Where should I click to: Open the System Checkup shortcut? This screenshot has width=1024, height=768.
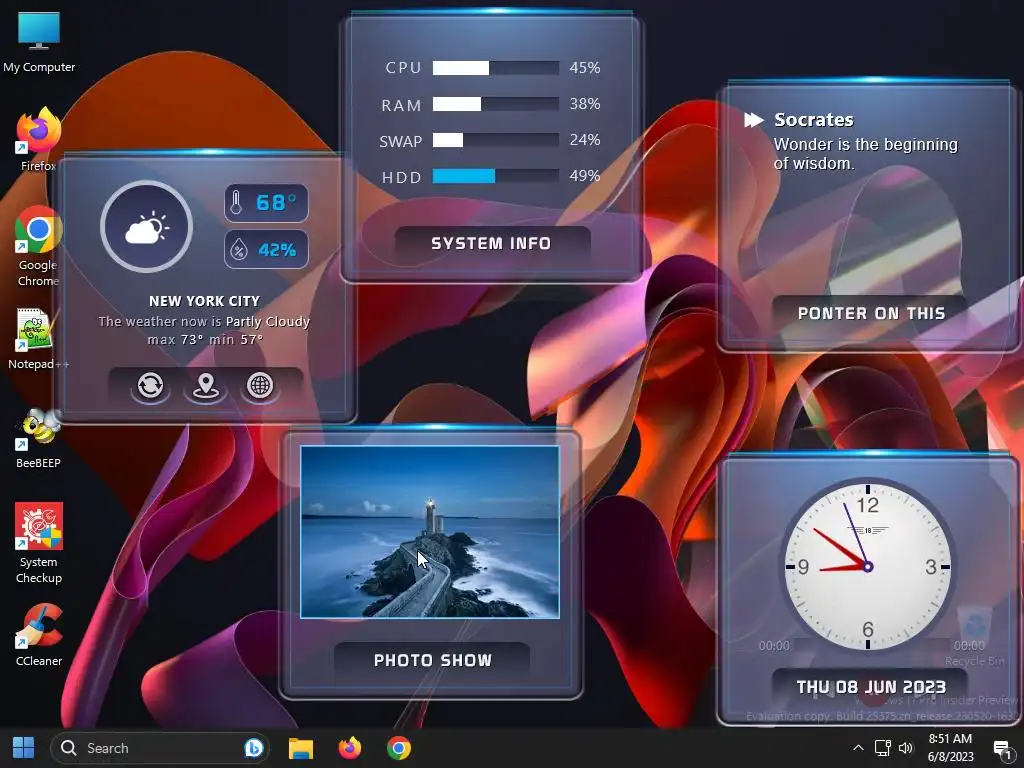click(39, 543)
